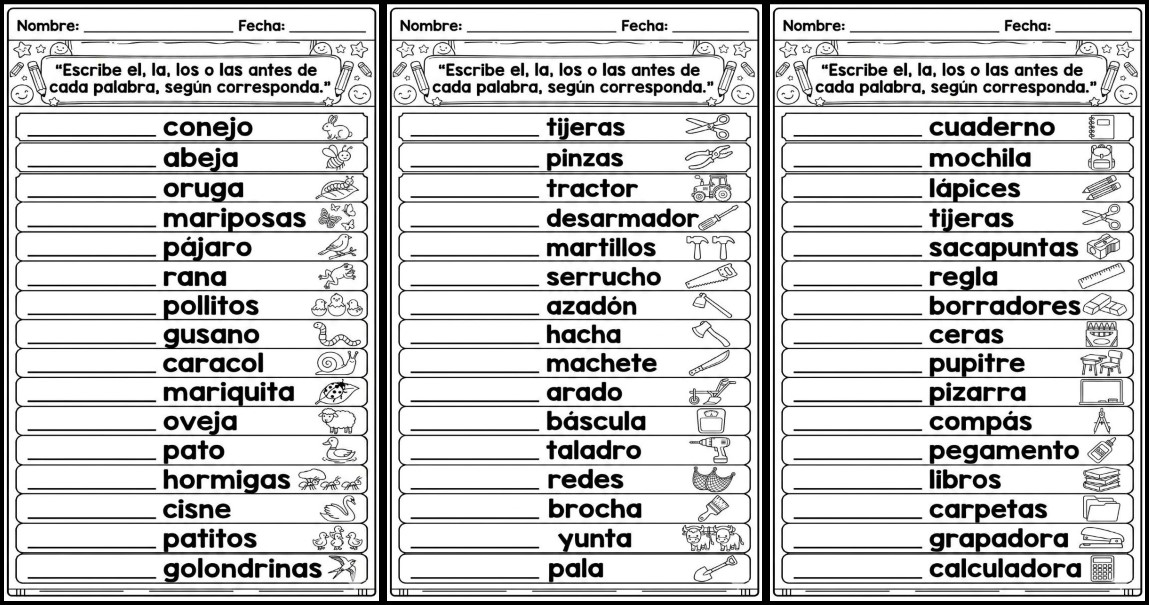The height and width of the screenshot is (605, 1149).
Task: Click the tractor icon beside tractor
Action: click(710, 188)
